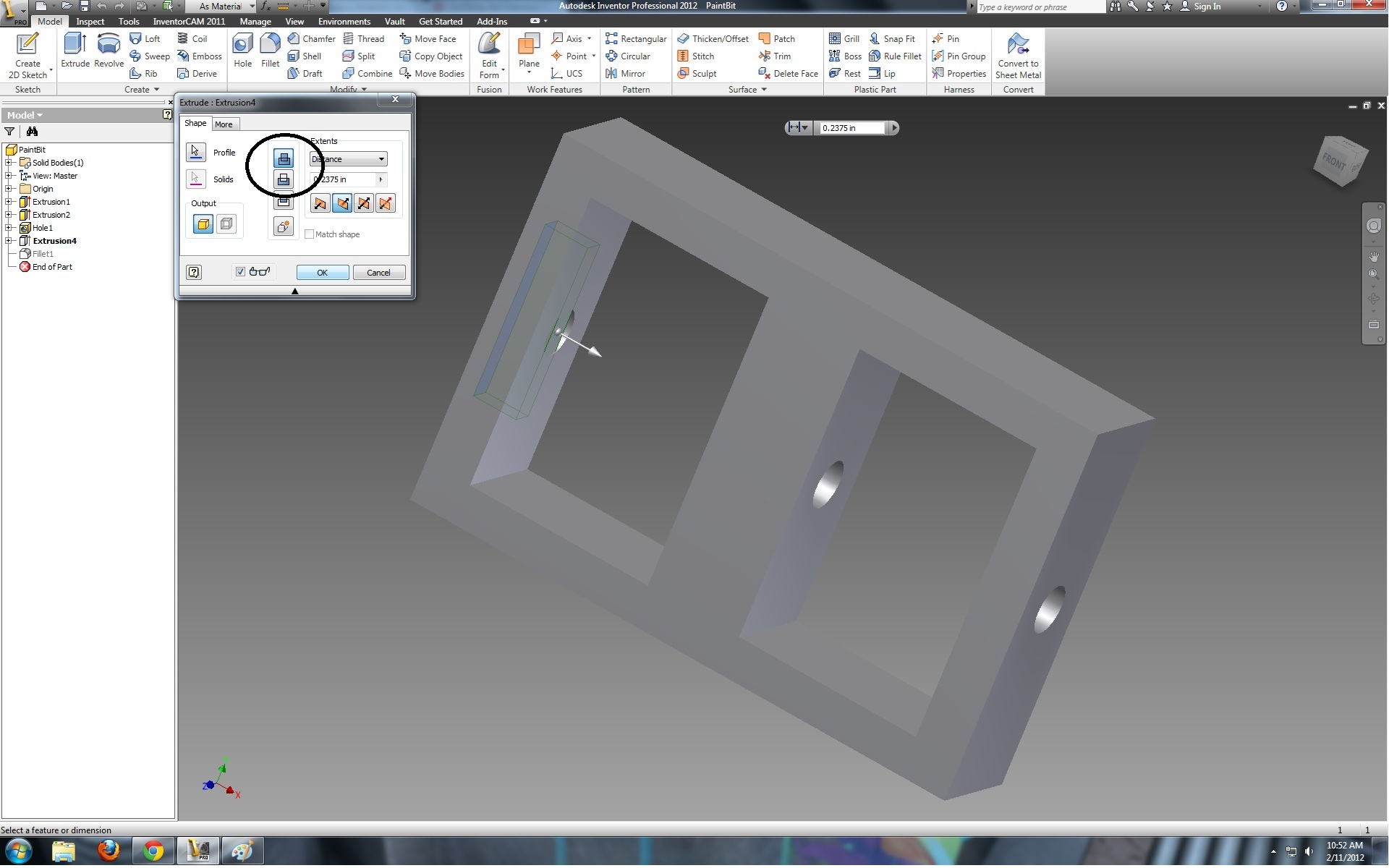Set symmetric extrude direction button
The image size is (1389, 868).
point(364,203)
